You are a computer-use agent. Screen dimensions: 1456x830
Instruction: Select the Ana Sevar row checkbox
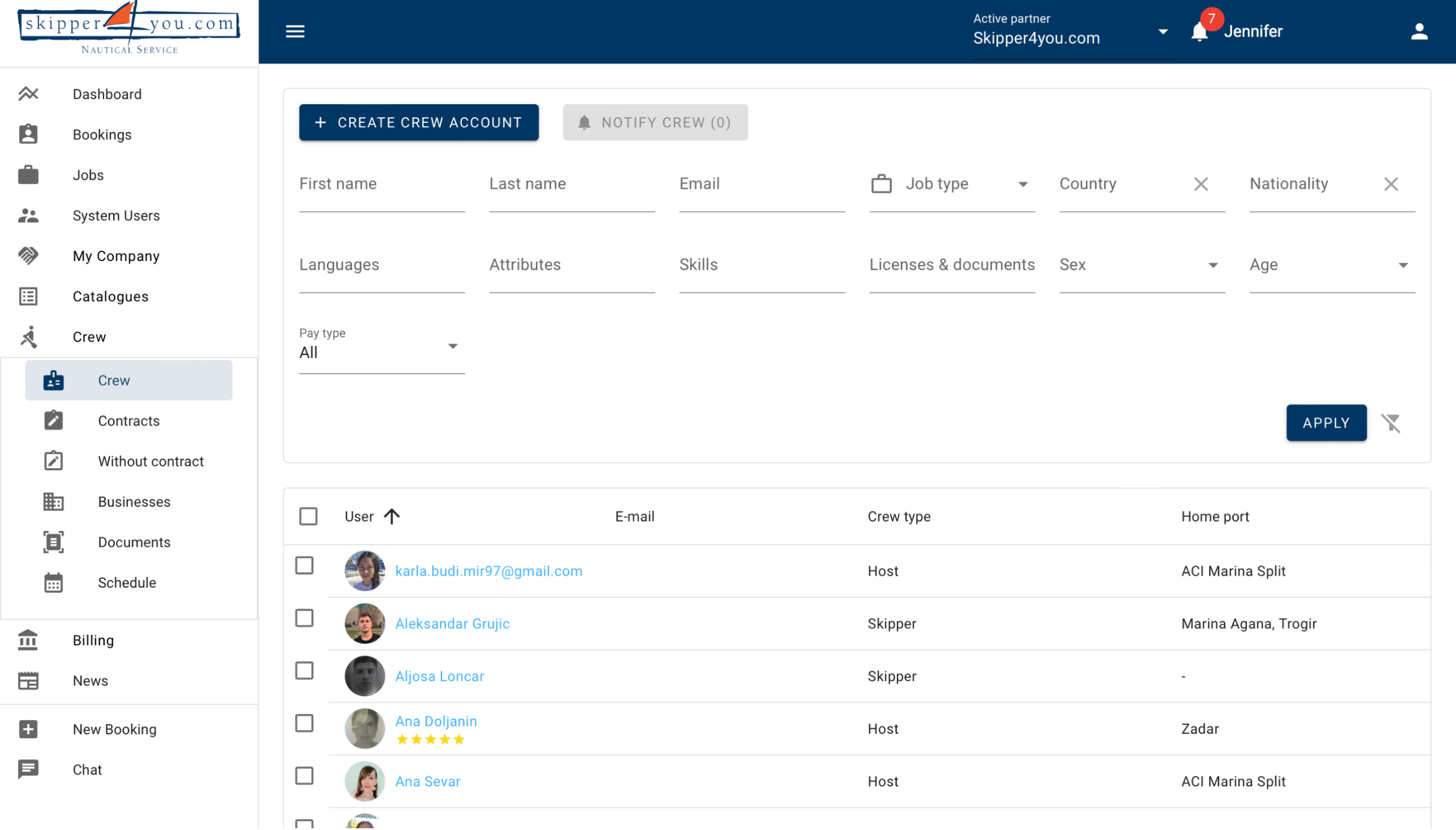click(x=304, y=777)
